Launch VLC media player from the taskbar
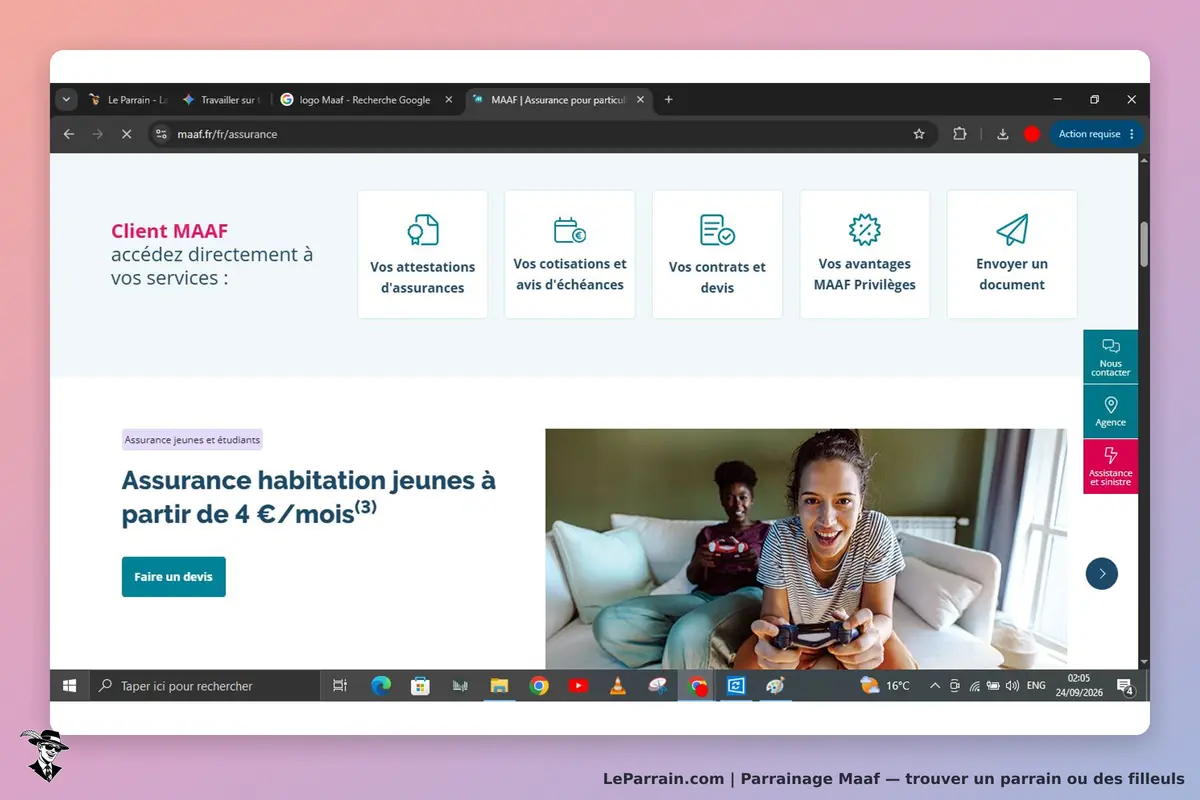The height and width of the screenshot is (800, 1200). 618,686
